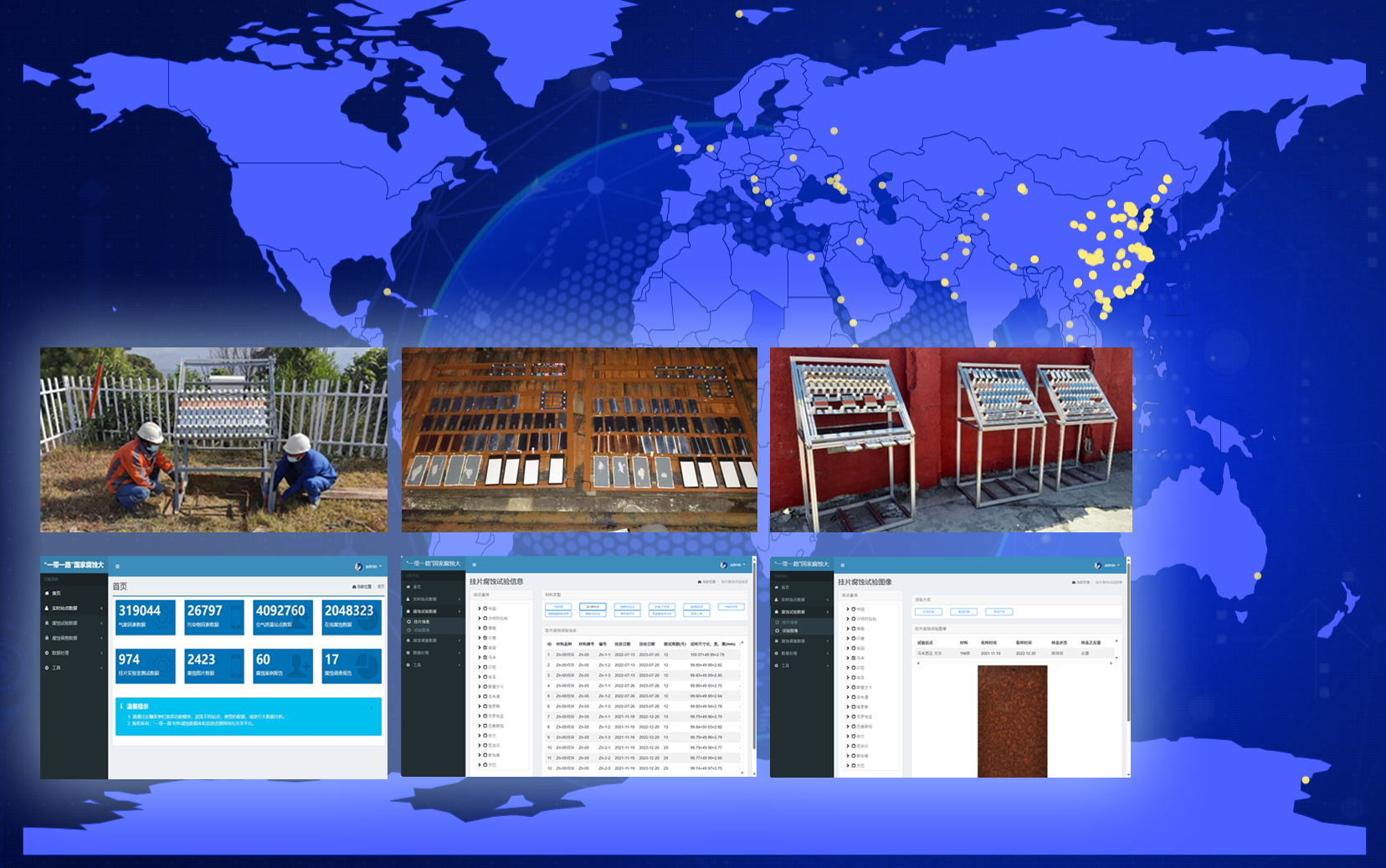Expand 中国 tree node in 试验图像 panel
Viewport: 1386px width, 868px height.
848,609
